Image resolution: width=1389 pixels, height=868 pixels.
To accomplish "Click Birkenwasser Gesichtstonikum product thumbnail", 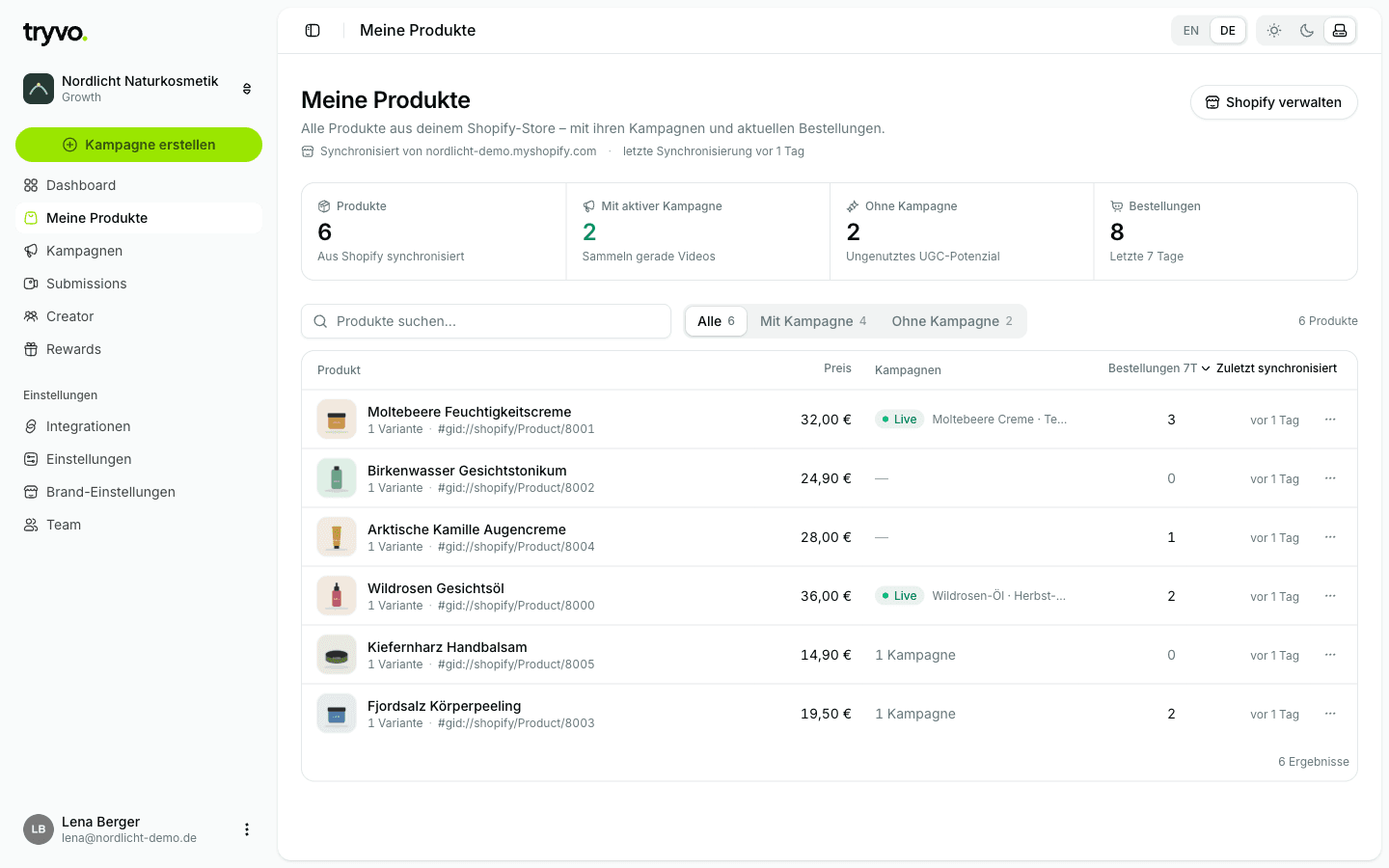I will [x=337, y=478].
